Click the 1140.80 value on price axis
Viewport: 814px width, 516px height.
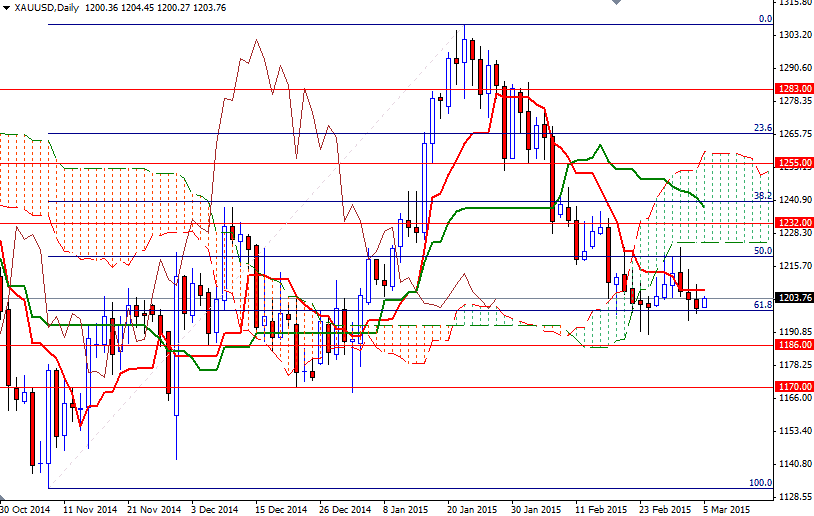[x=793, y=464]
